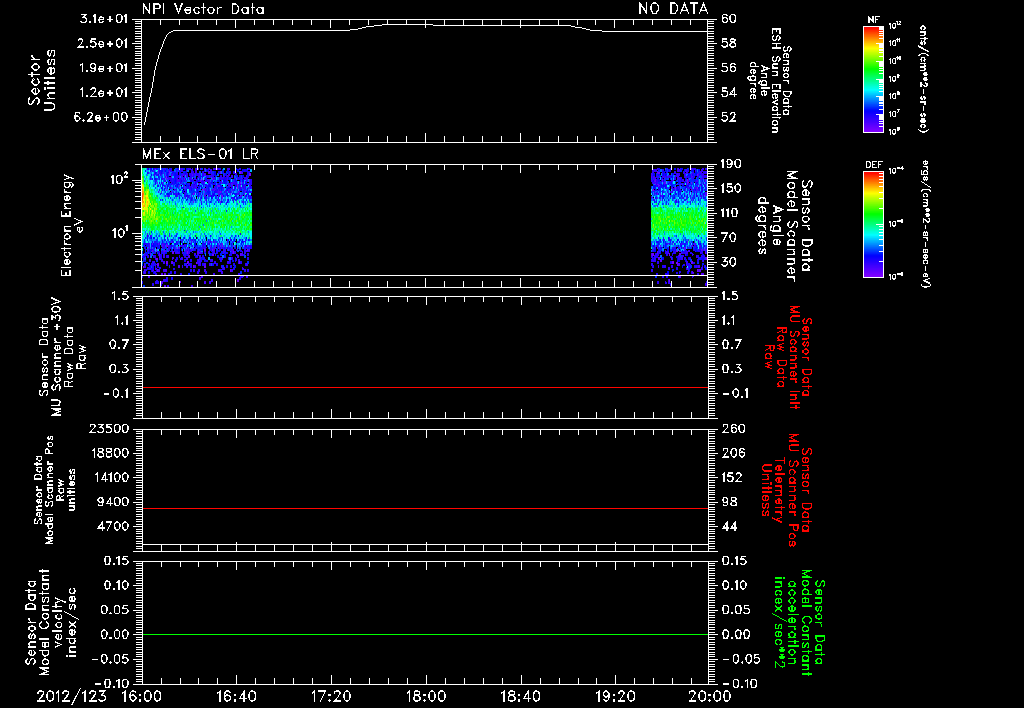Viewport: 1024px width, 708px height.
Task: Click the 16:00 time tick label
Action: click(142, 696)
